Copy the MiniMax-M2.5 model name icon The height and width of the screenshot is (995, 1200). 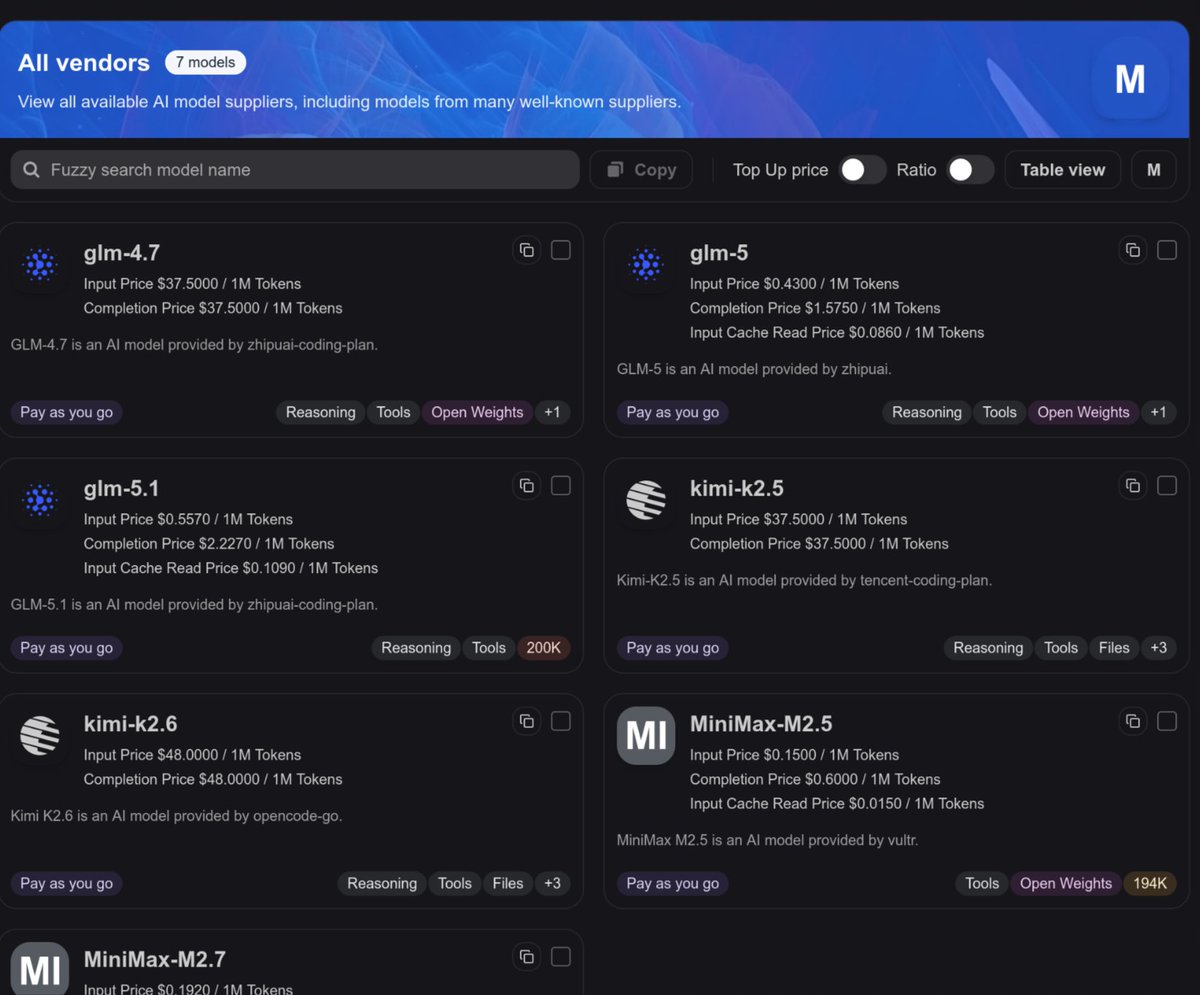pos(1133,721)
